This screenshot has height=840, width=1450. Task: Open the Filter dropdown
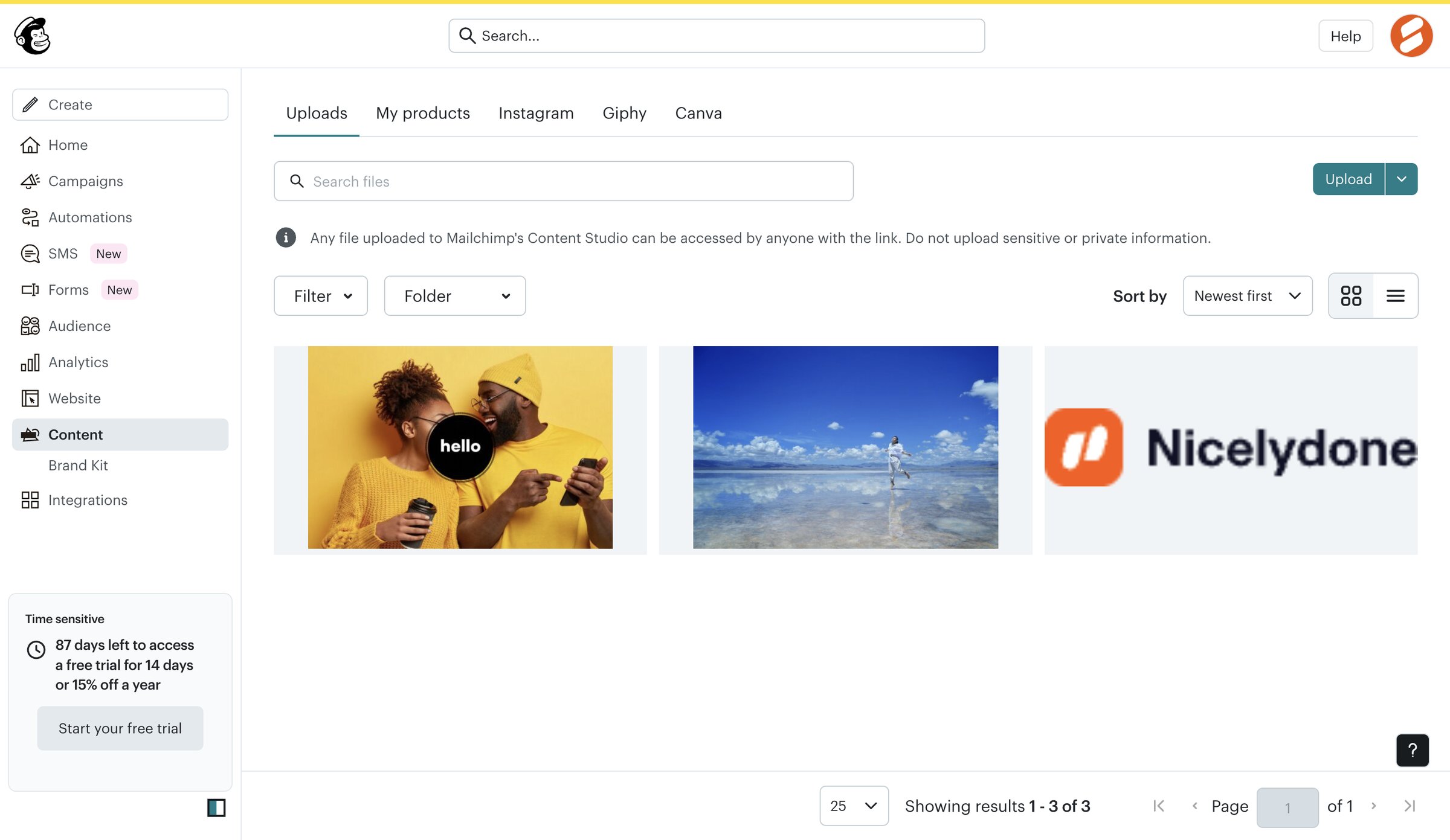321,296
